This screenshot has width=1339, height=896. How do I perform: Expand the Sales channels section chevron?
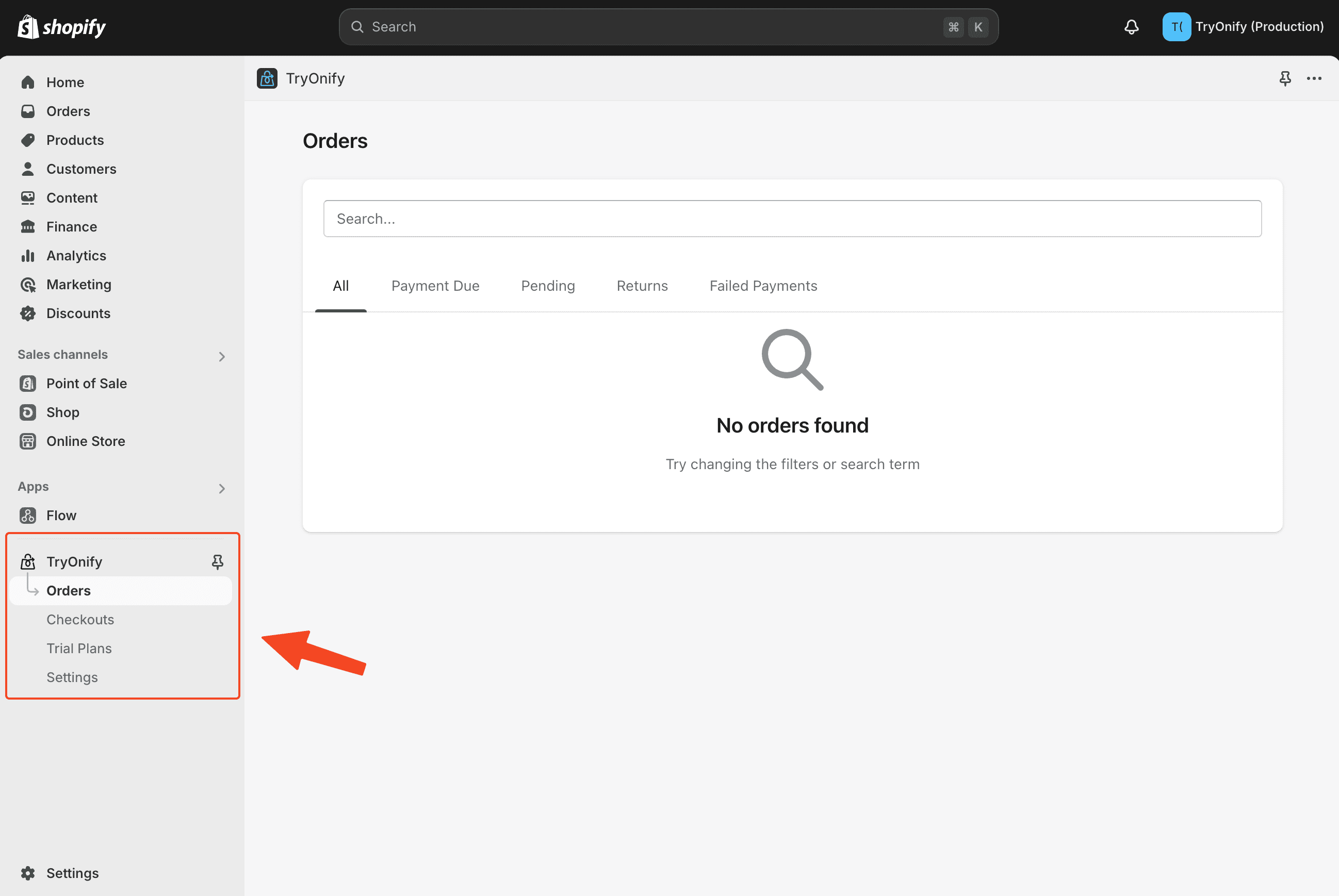(222, 357)
